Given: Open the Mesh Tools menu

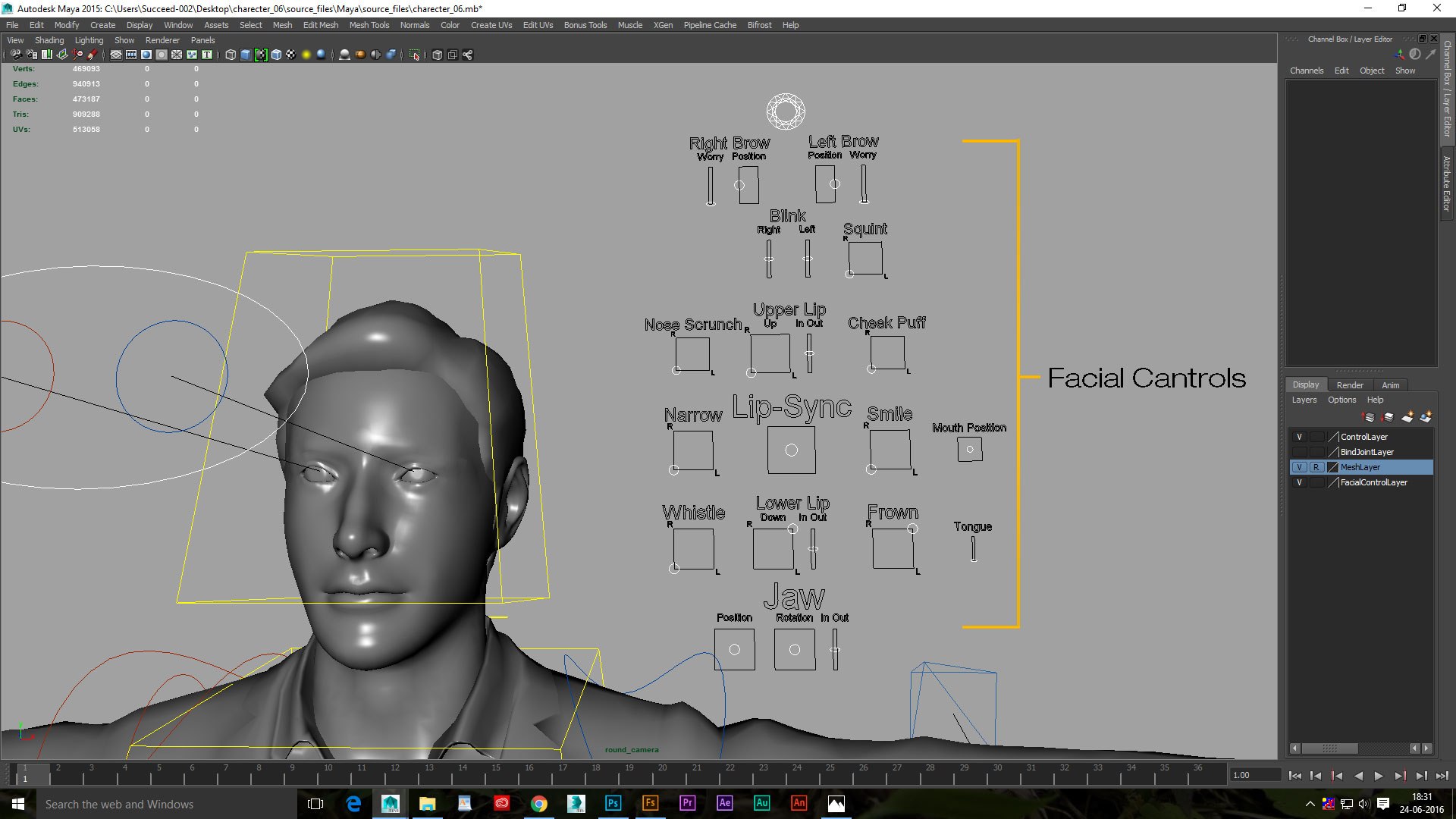Looking at the screenshot, I should [x=369, y=25].
